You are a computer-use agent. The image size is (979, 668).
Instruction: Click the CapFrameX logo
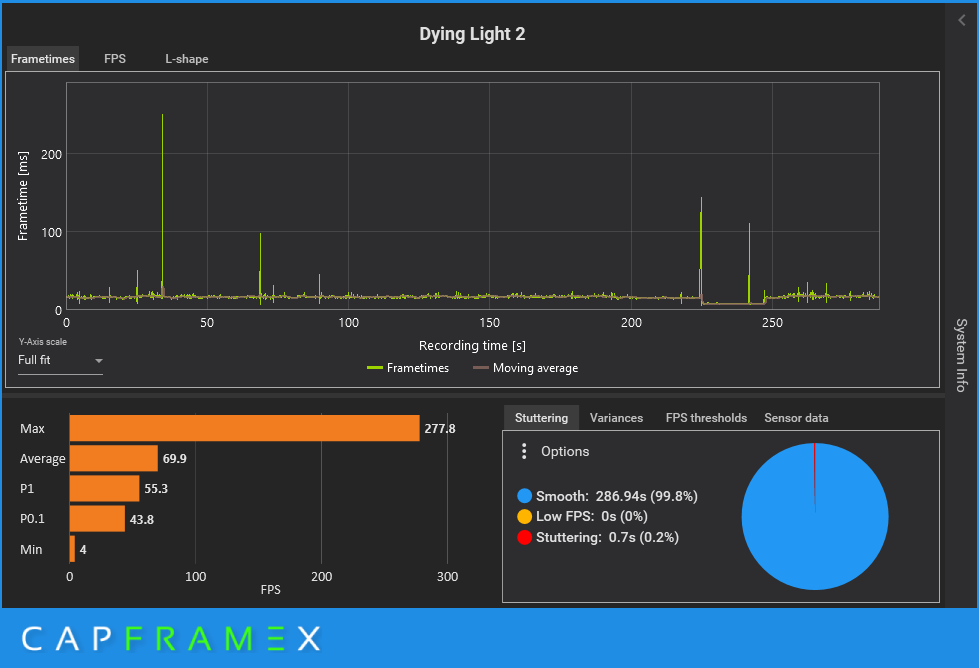170,639
